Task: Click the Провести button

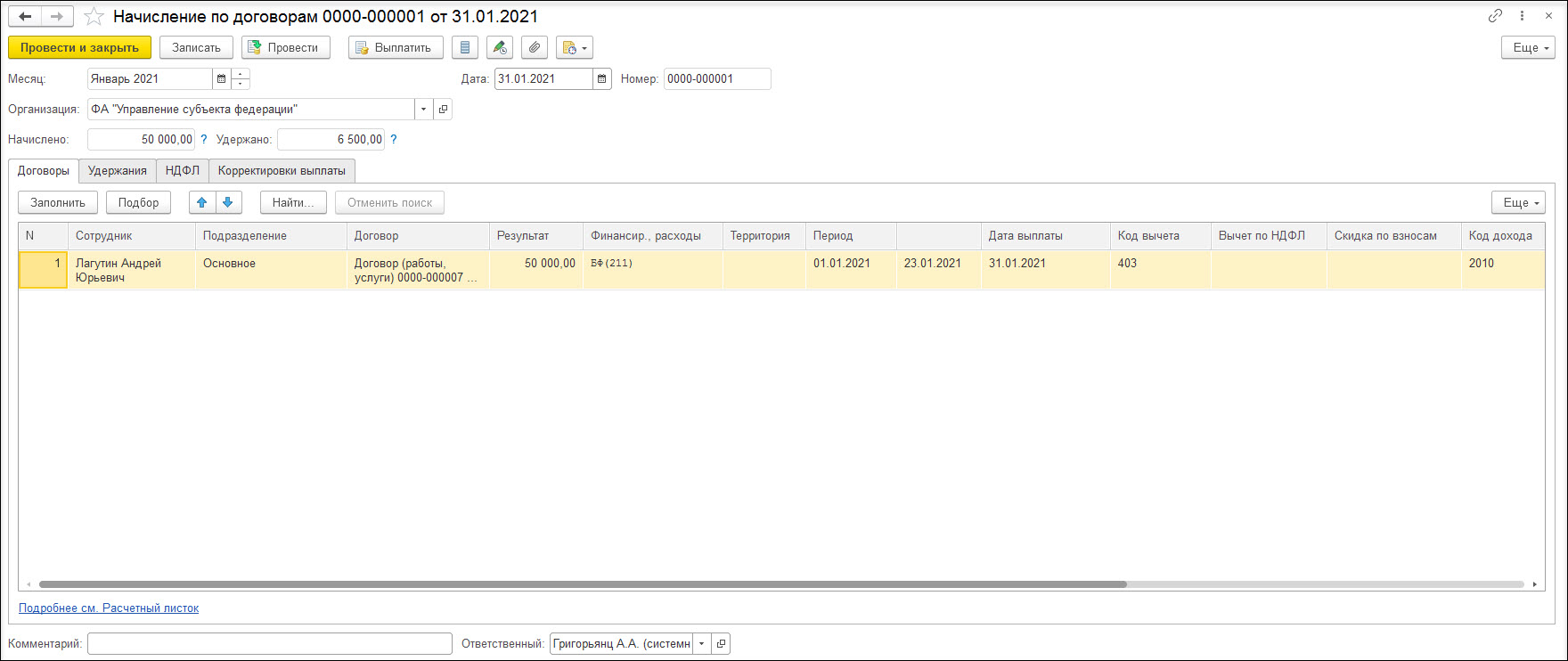Action: click(x=285, y=48)
